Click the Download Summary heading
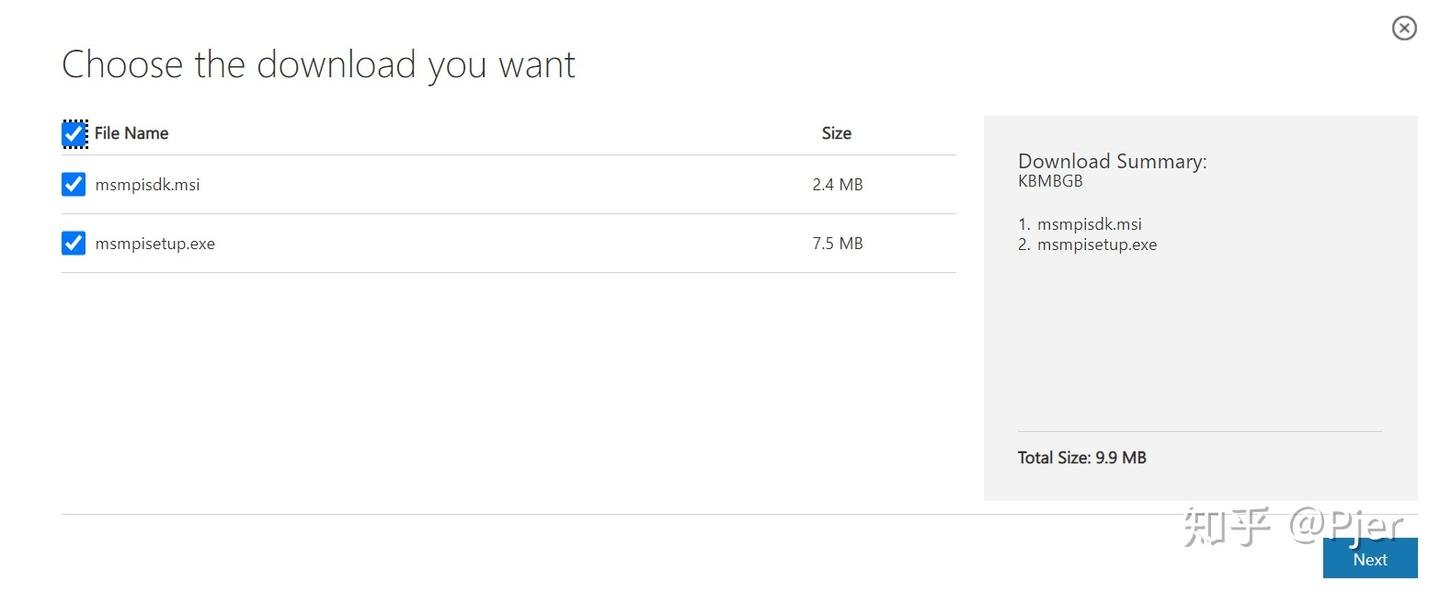This screenshot has height=592, width=1440. 1112,161
